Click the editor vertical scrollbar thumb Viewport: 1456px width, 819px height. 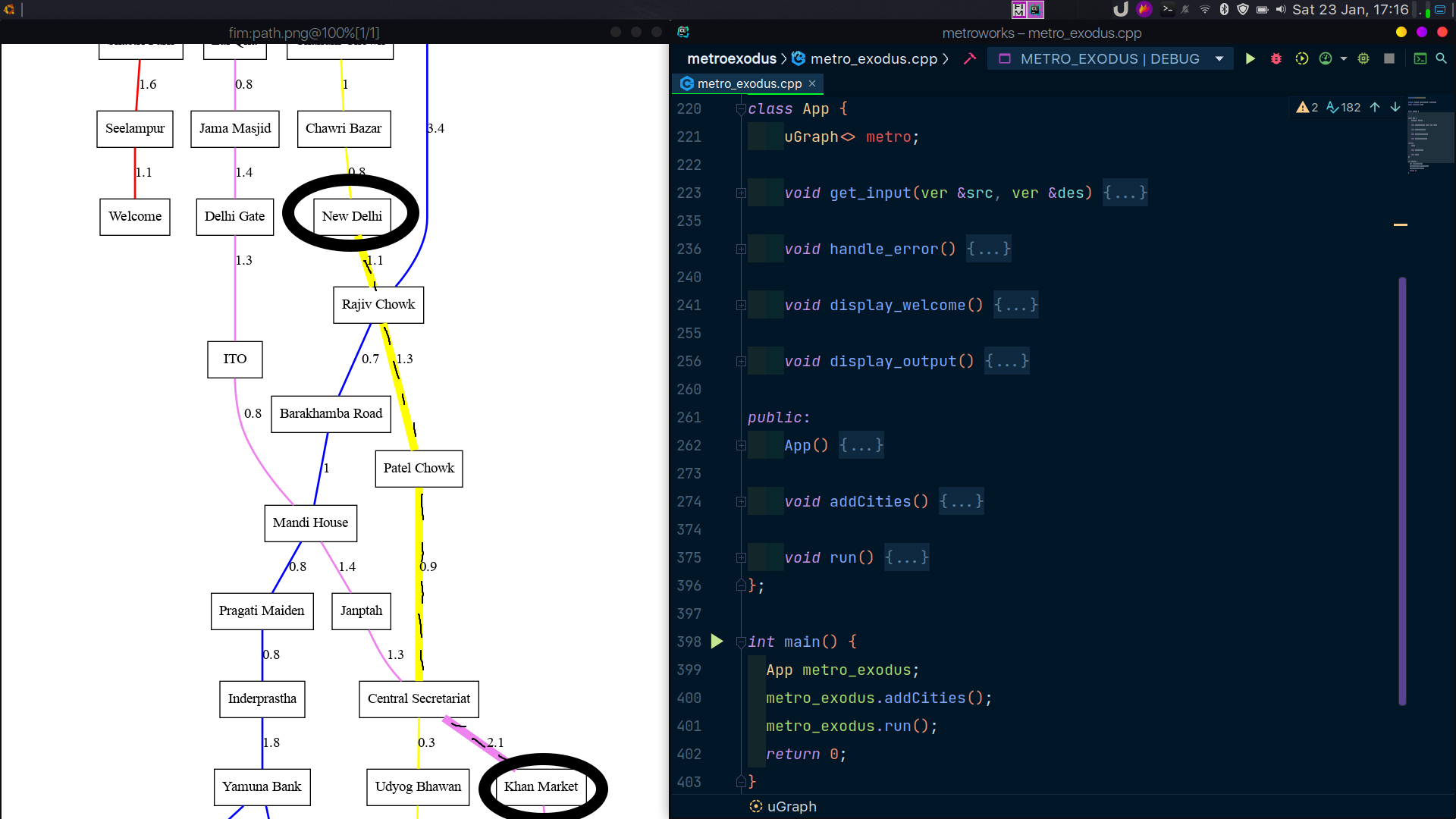[x=1402, y=491]
